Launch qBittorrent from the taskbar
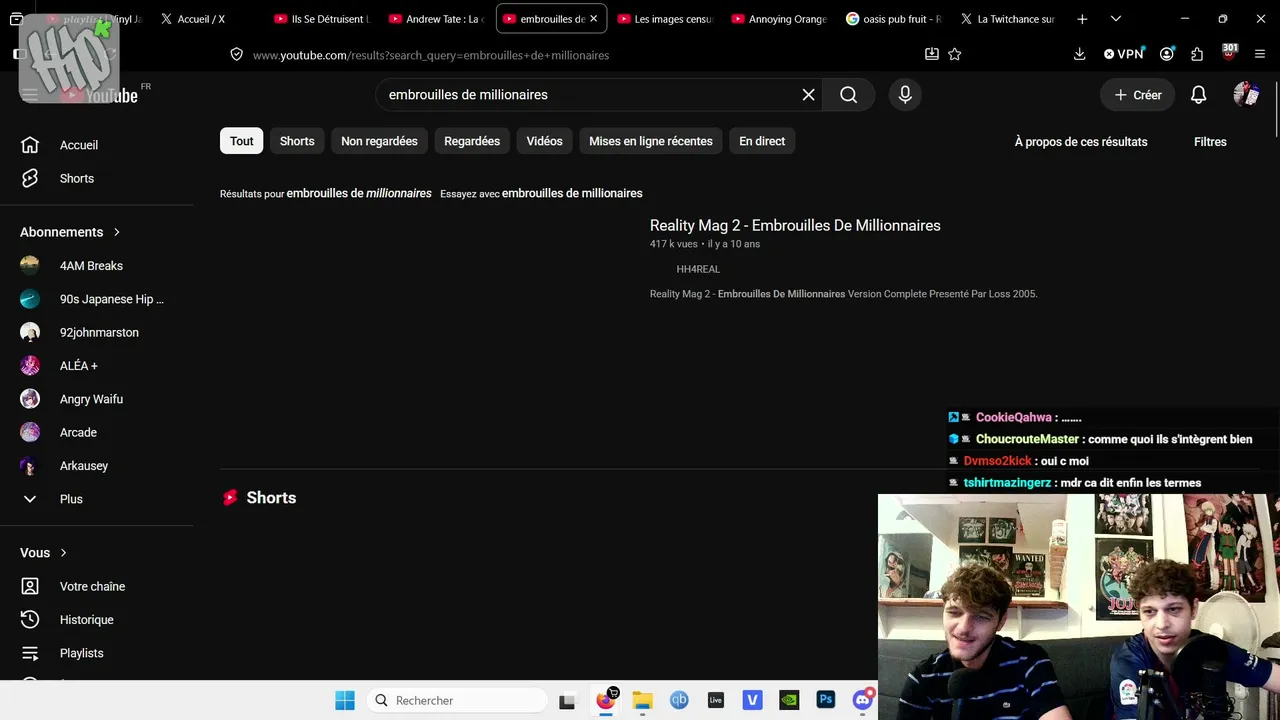The image size is (1280, 720). pyautogui.click(x=679, y=700)
